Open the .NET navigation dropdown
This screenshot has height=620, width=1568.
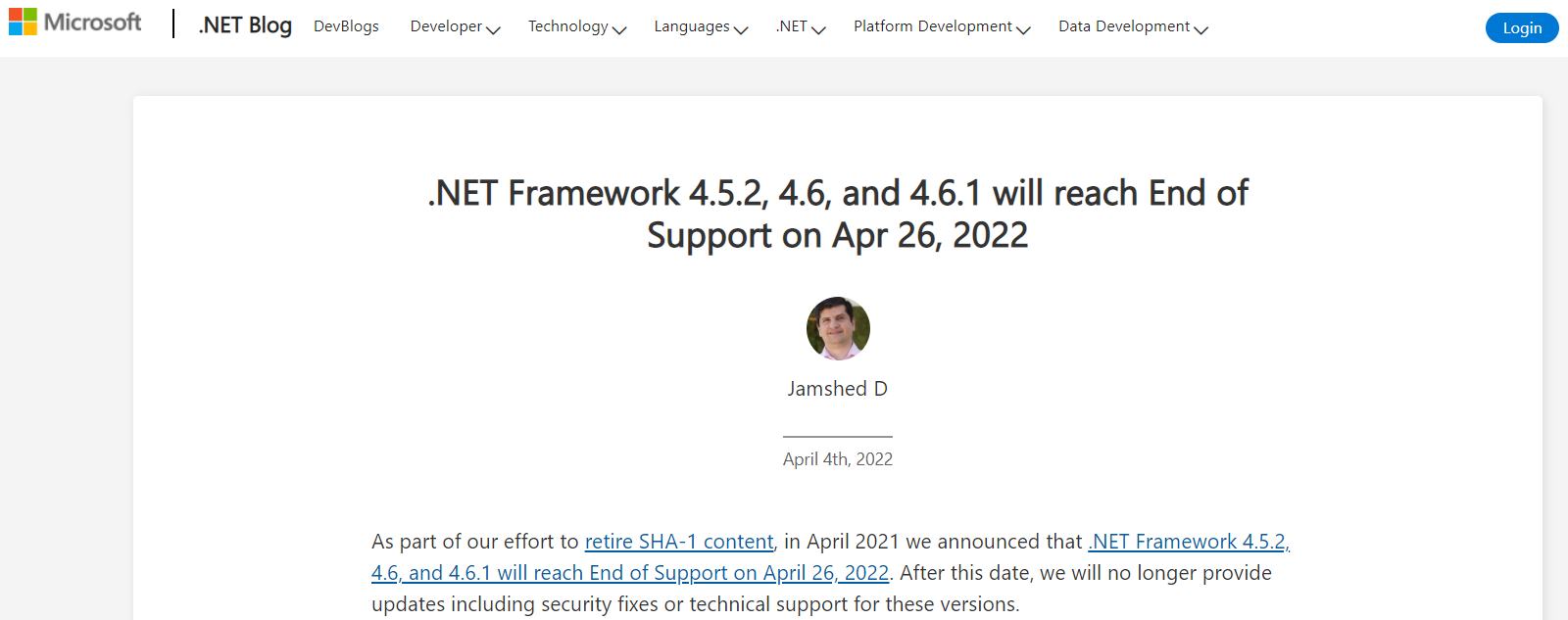click(801, 26)
